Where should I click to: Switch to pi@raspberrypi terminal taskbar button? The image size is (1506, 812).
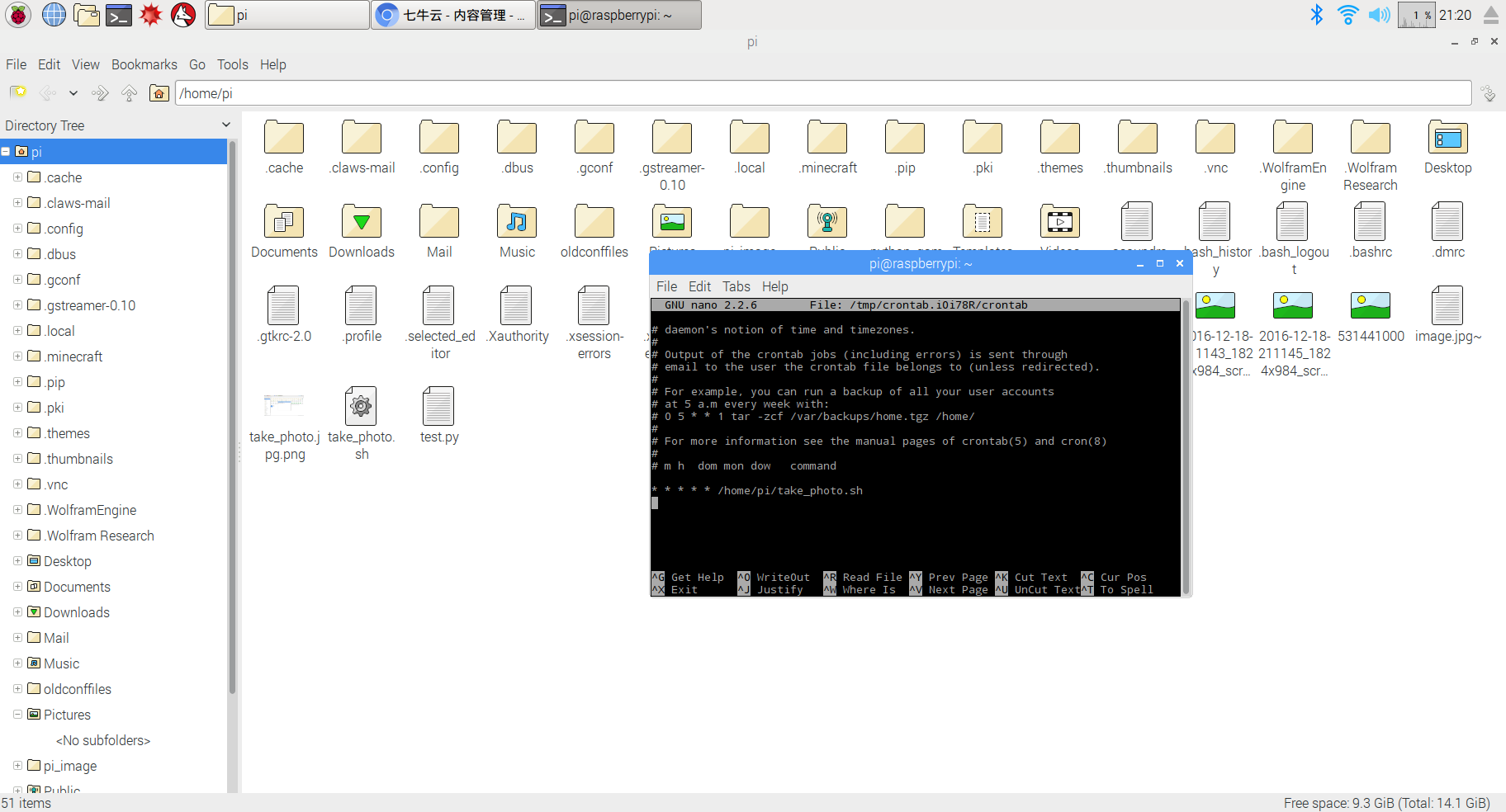(x=619, y=15)
